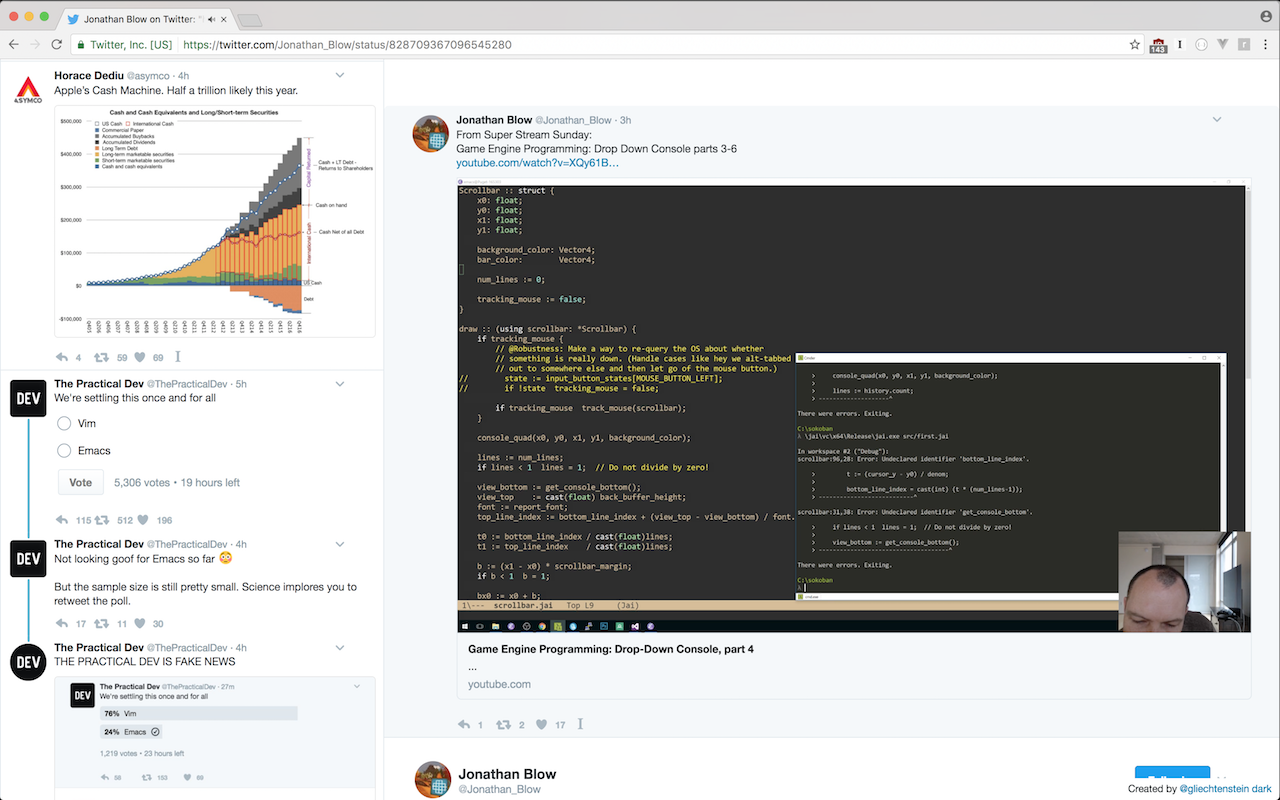Click the Vote button
The image size is (1280, 800).
(x=81, y=482)
